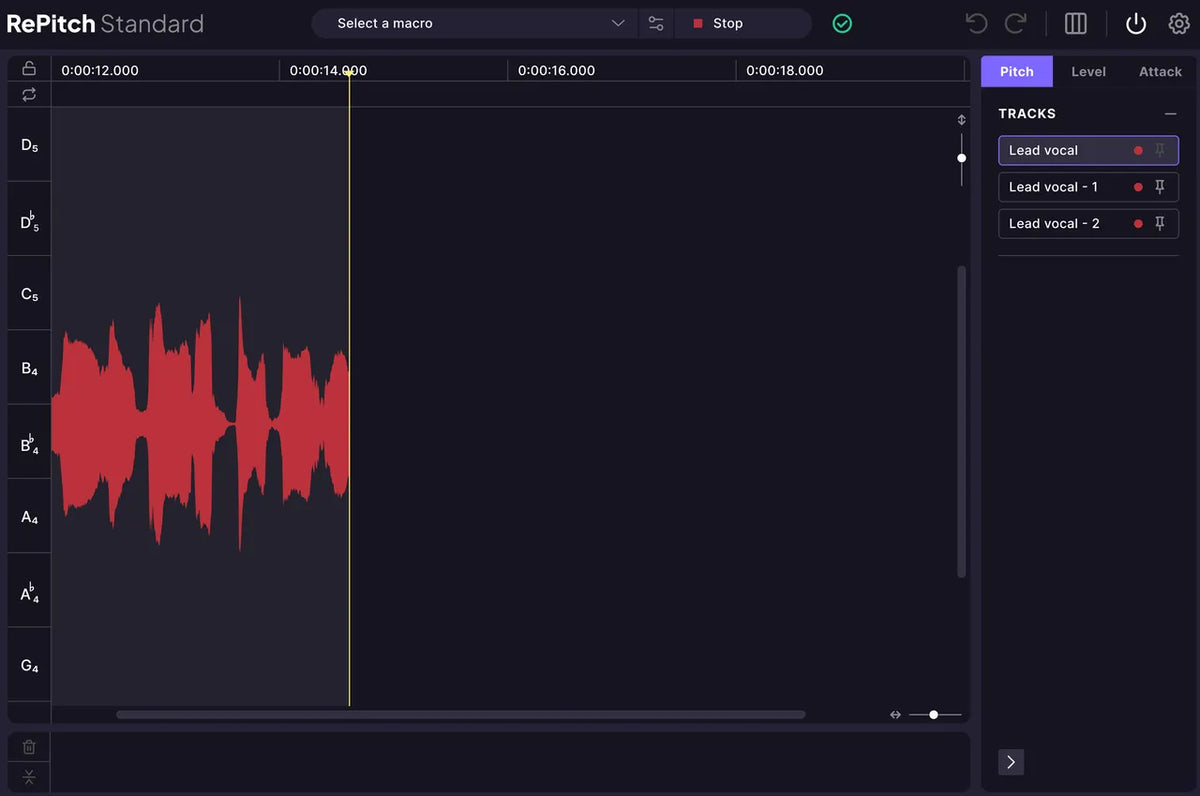This screenshot has width=1200, height=796.
Task: Click the power bypass icon
Action: click(x=1136, y=24)
